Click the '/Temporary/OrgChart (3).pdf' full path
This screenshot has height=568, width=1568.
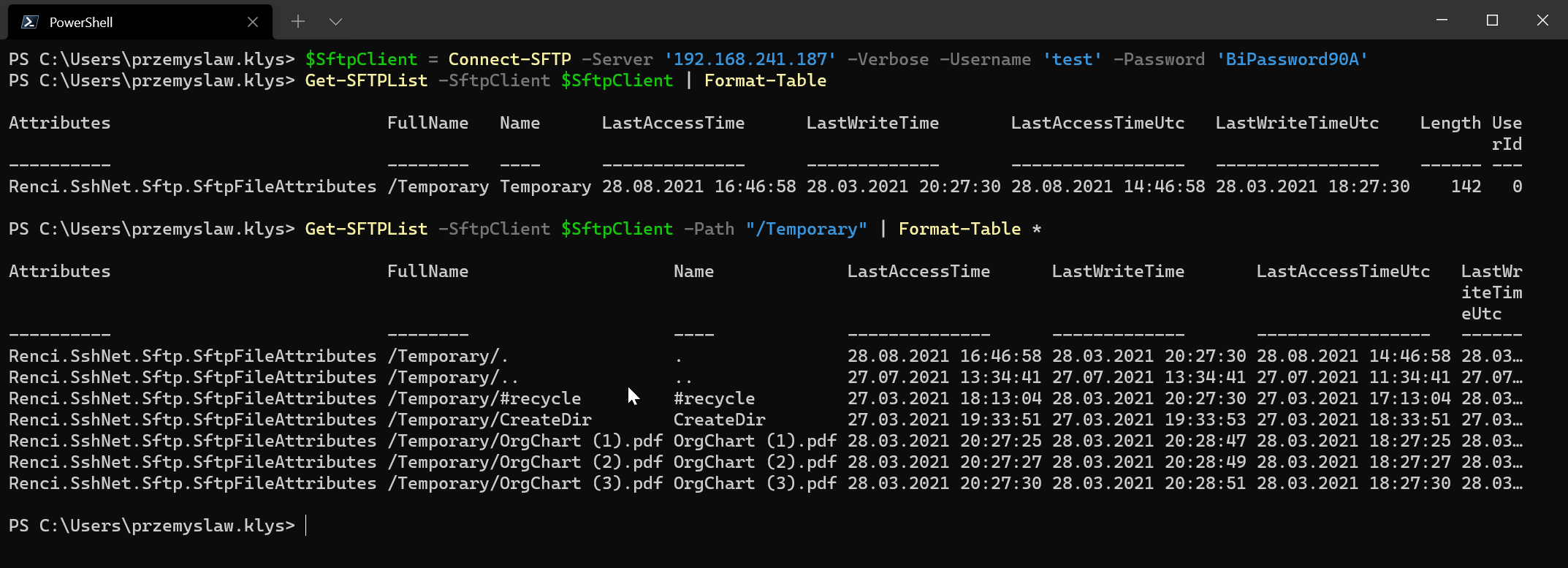pos(525,483)
